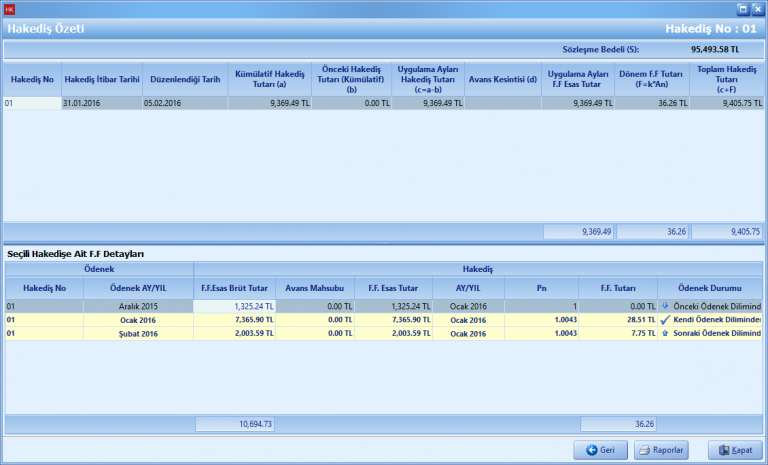Maximize the Hakediş Özeti window
768x465 pixels.
(743, 9)
